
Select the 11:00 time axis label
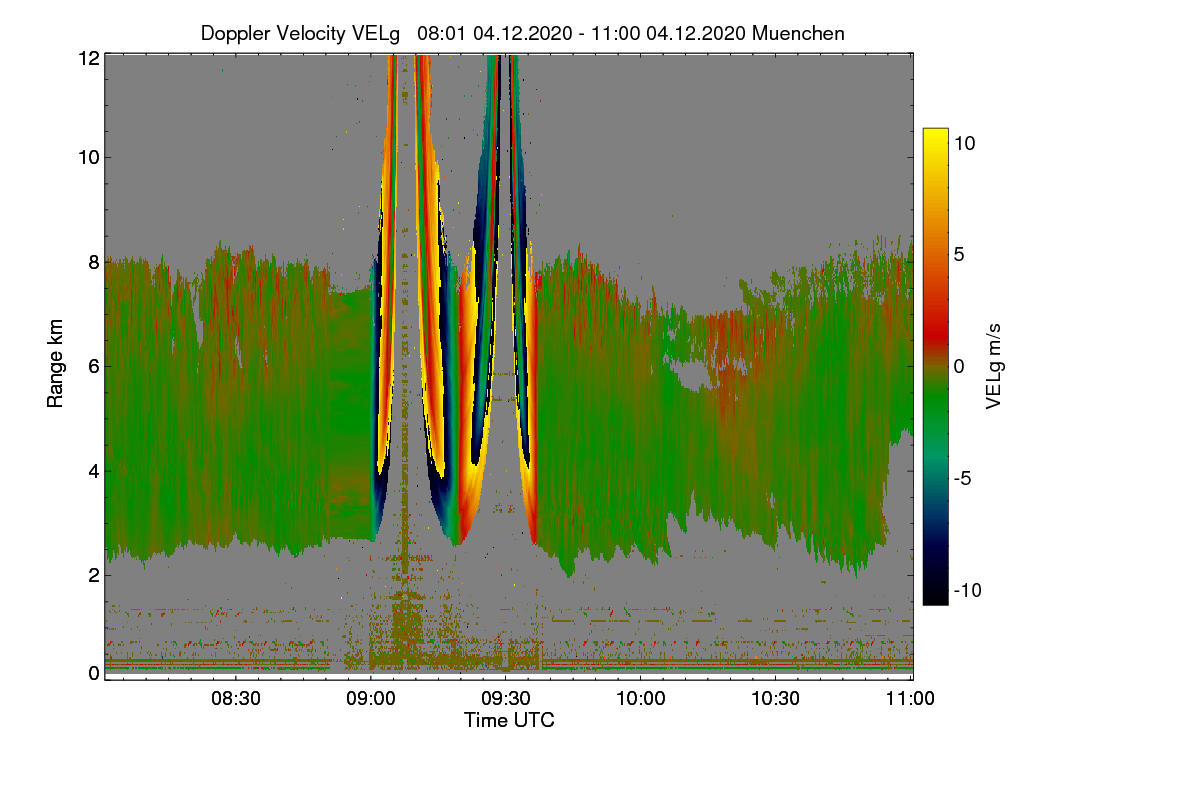tap(910, 699)
